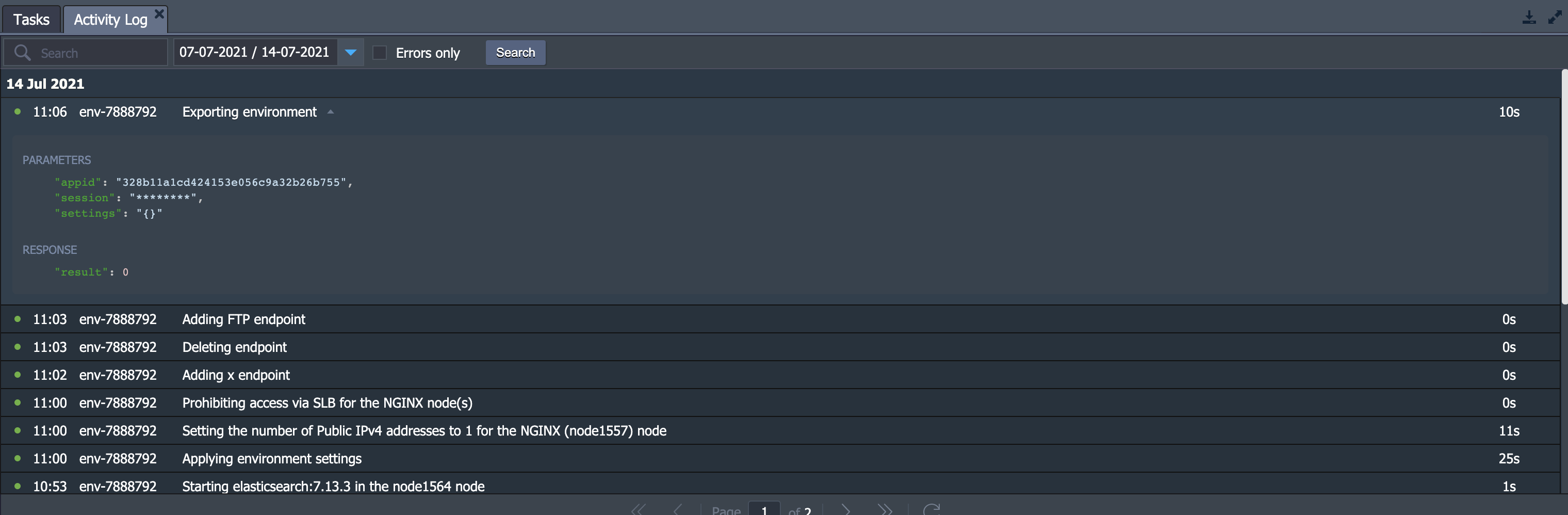Download the activity log via download icon
This screenshot has height=515, width=1568.
point(1528,17)
